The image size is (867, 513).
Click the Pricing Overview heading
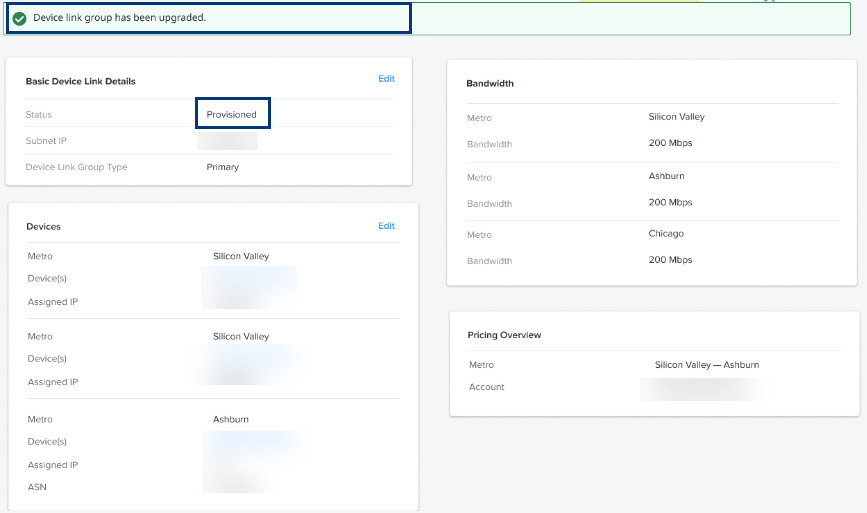click(x=504, y=335)
